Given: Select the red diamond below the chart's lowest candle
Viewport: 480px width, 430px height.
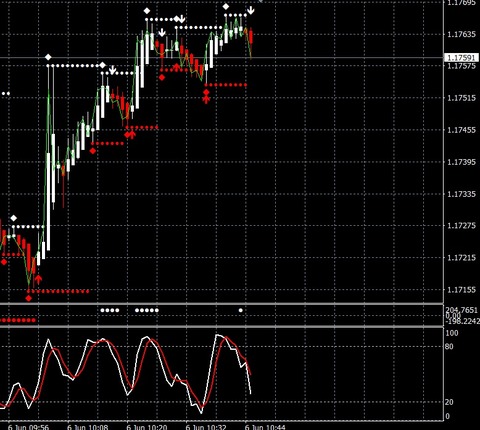Looking at the screenshot, I should coord(29,298).
